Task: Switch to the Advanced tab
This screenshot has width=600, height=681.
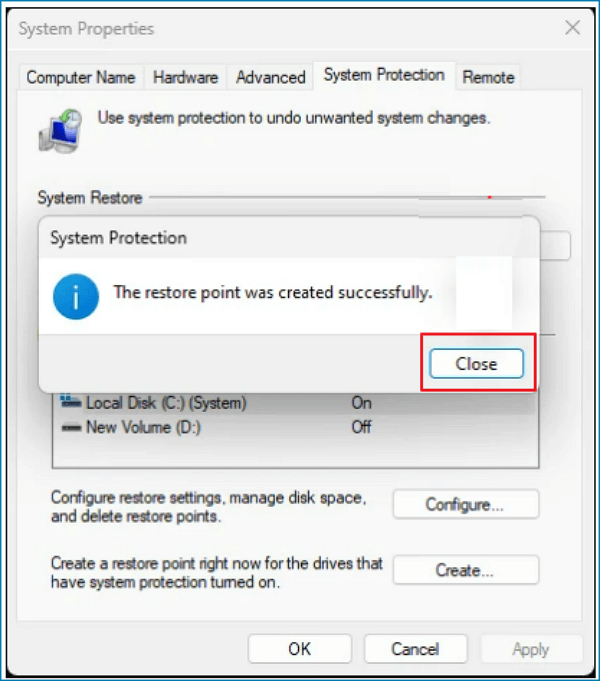Action: 271,78
